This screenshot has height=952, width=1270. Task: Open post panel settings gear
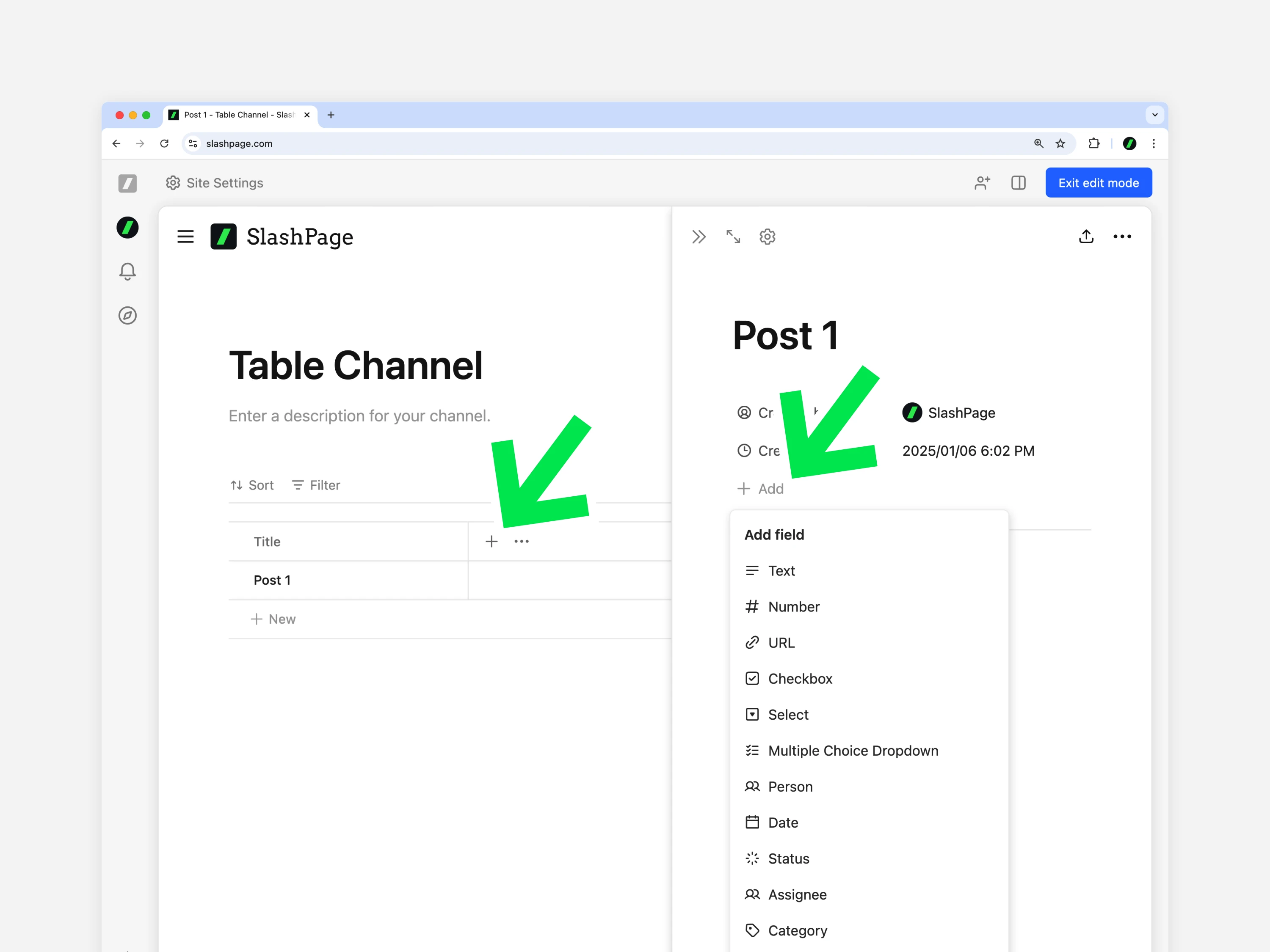[x=768, y=237]
